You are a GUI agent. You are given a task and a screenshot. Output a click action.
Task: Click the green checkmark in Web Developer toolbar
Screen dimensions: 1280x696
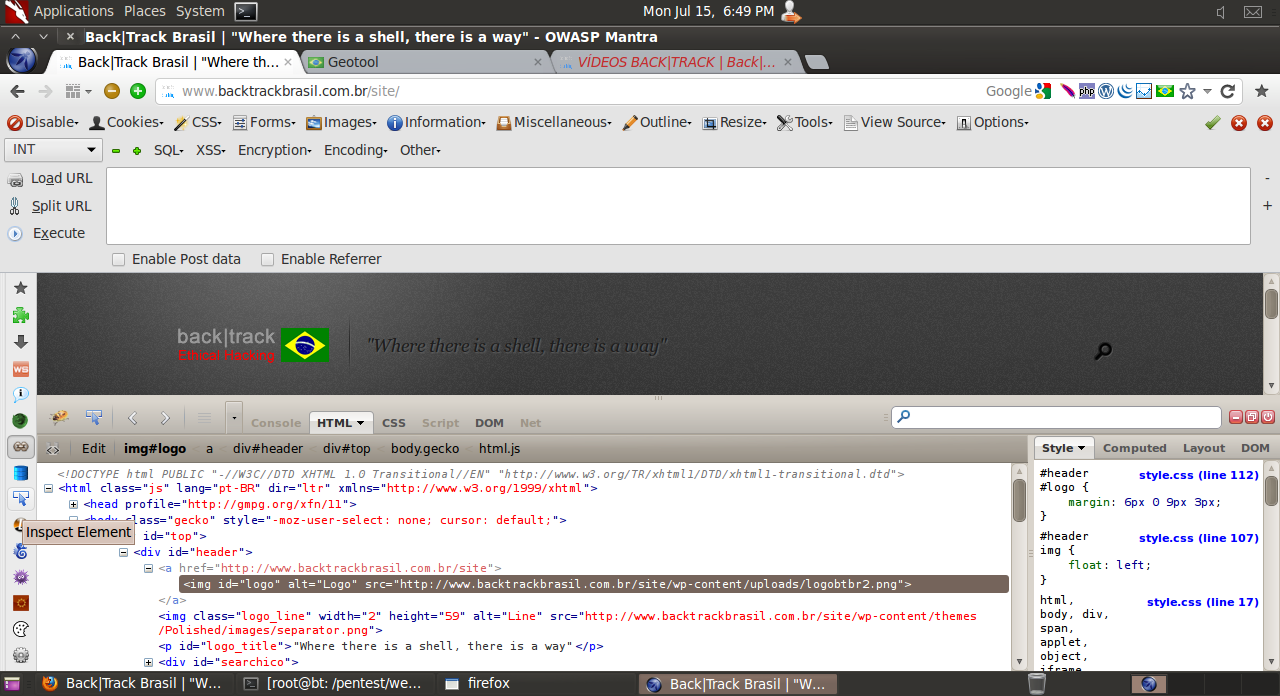click(x=1213, y=123)
